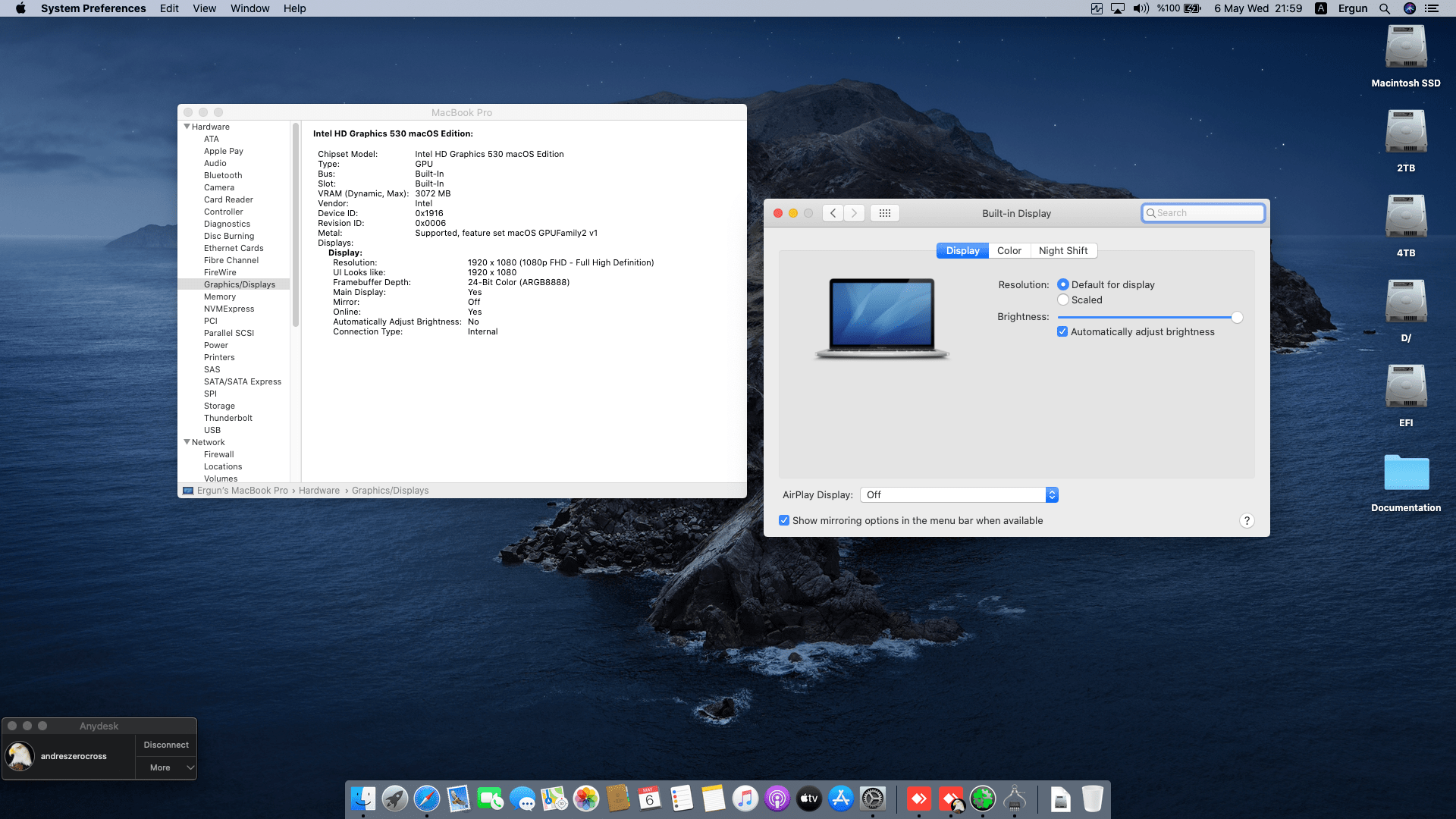
Task: Open the Window menu in the menu bar
Action: tap(249, 8)
